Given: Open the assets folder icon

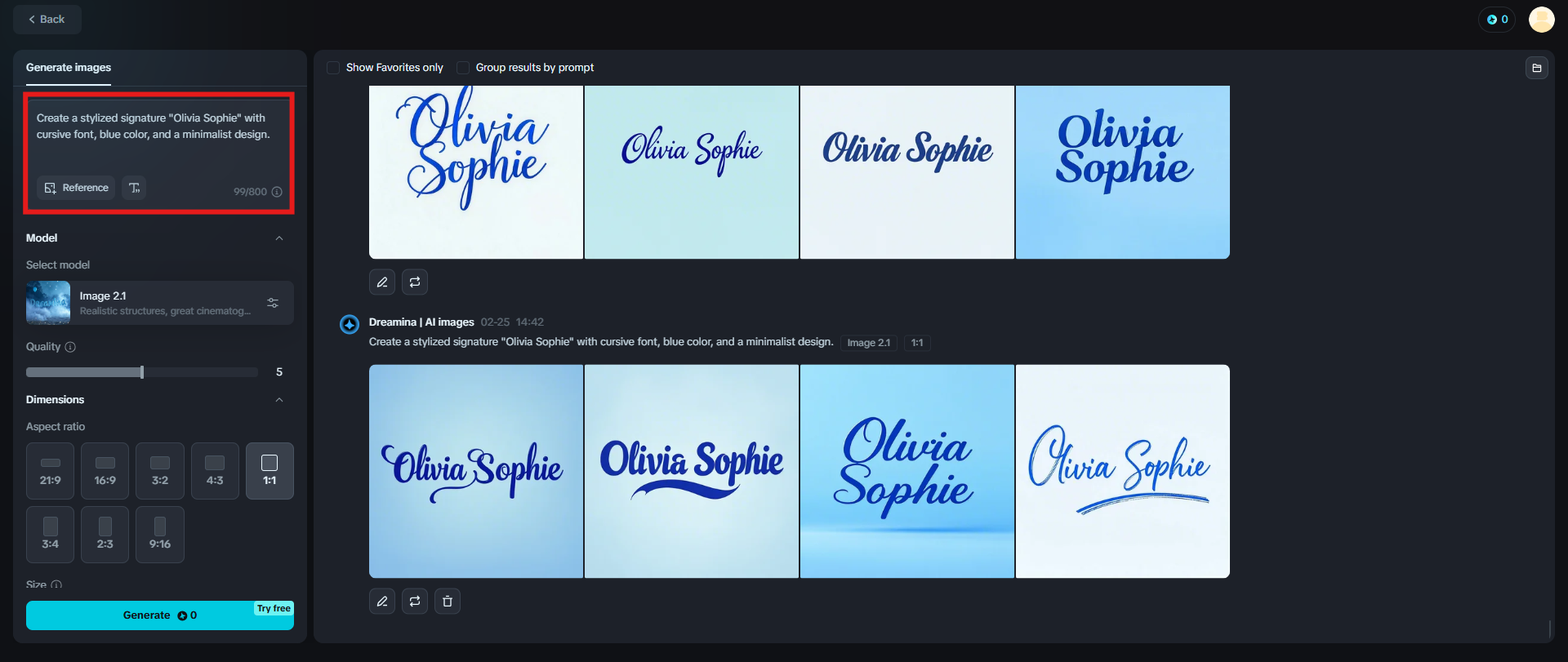Looking at the screenshot, I should (1537, 68).
